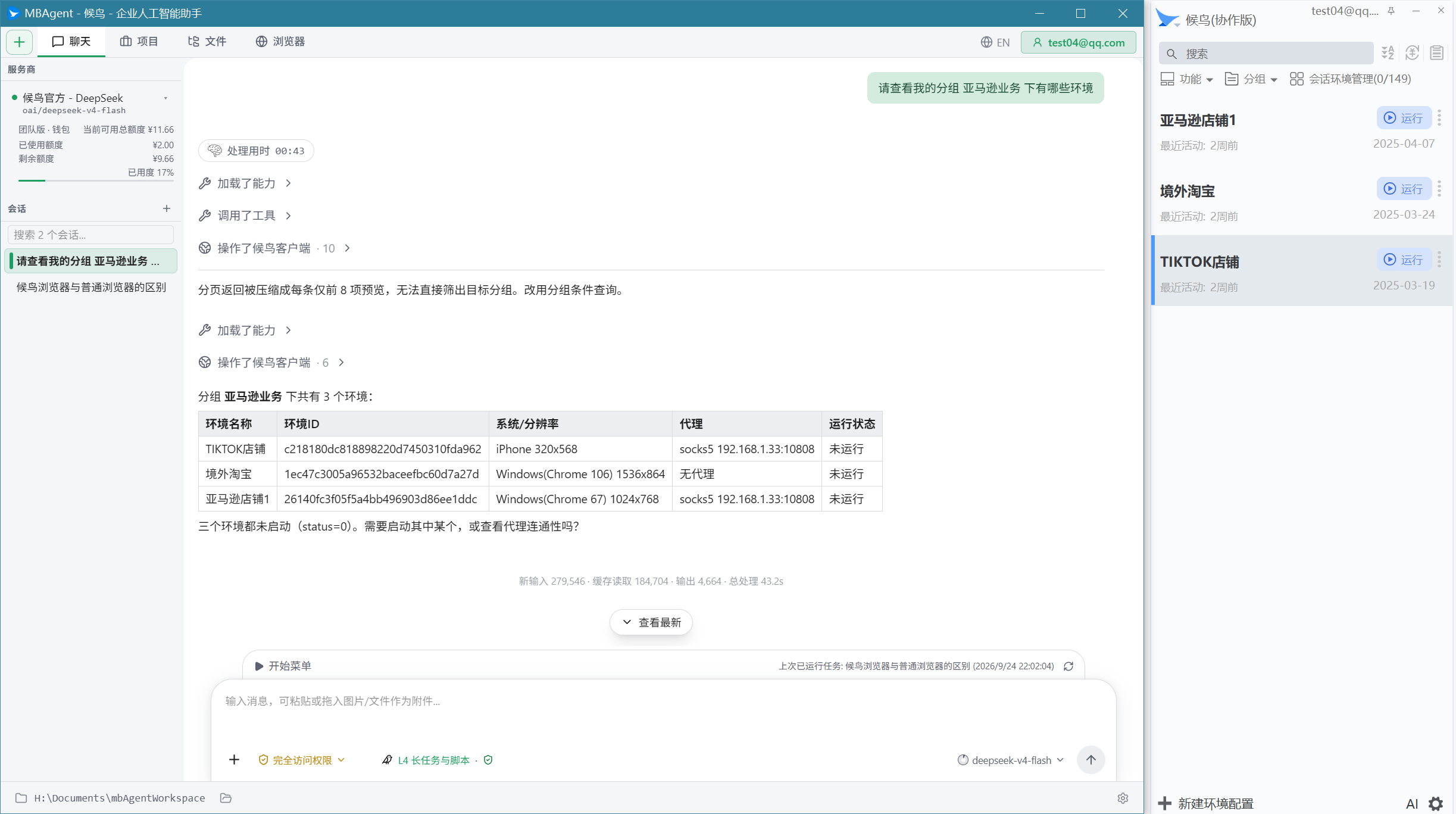Click 会话环境管理(0/149) in 候鸟 window
Image resolution: width=1456 pixels, height=814 pixels.
[x=1350, y=79]
